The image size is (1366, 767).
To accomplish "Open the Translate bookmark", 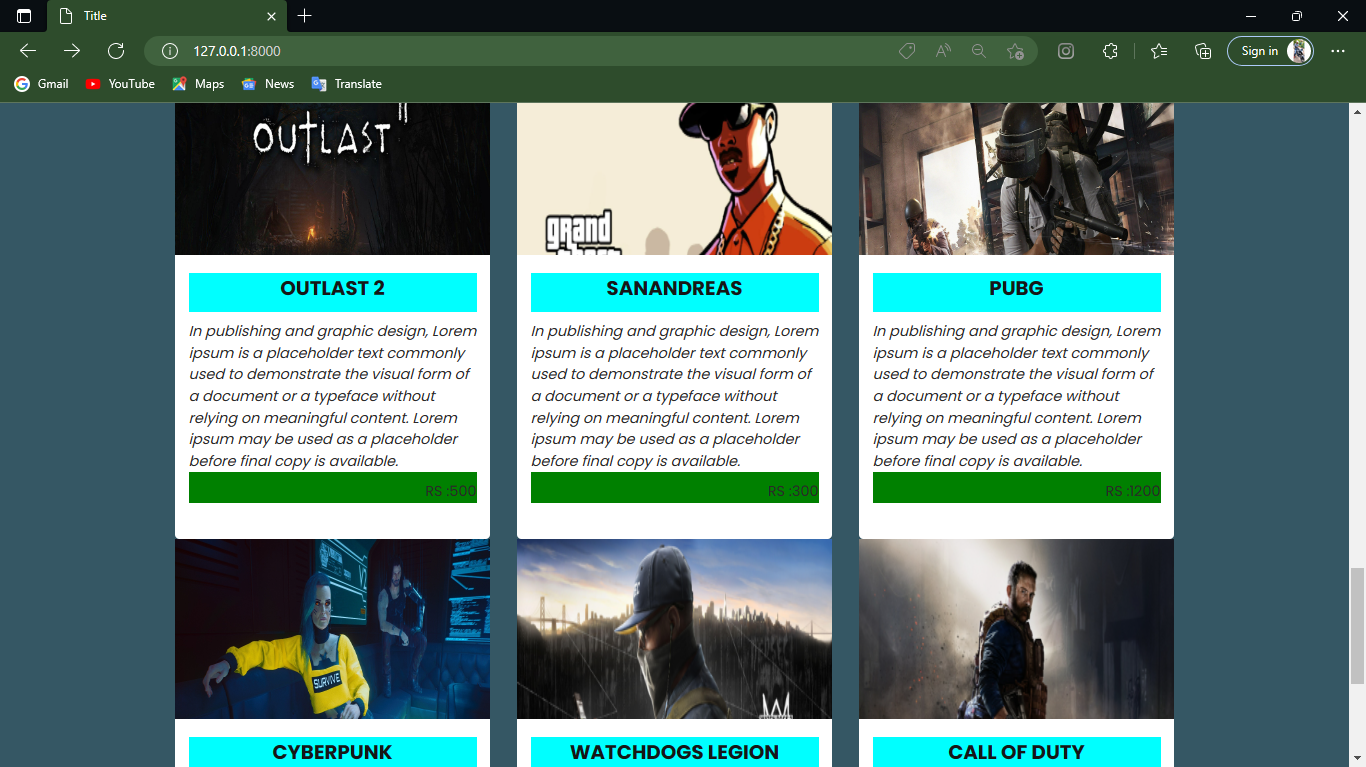I will click(347, 84).
